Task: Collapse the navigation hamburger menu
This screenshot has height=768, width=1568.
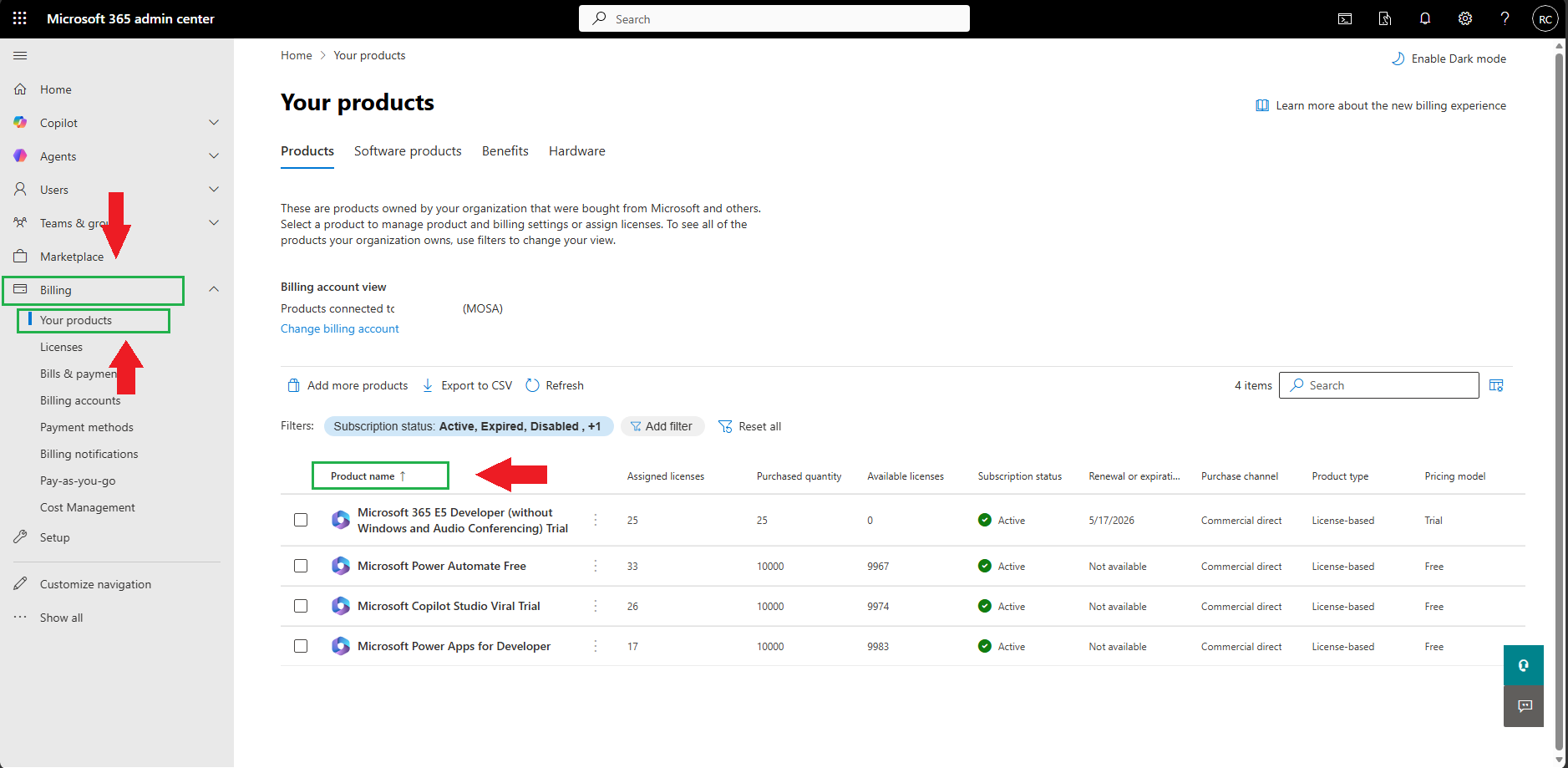Action: tap(20, 55)
